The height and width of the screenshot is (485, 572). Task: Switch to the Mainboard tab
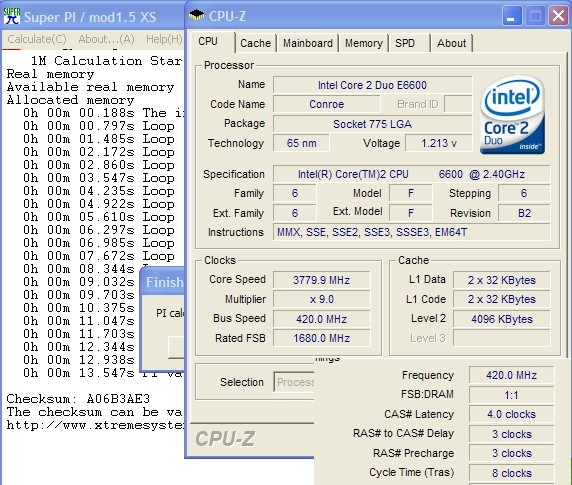[308, 43]
